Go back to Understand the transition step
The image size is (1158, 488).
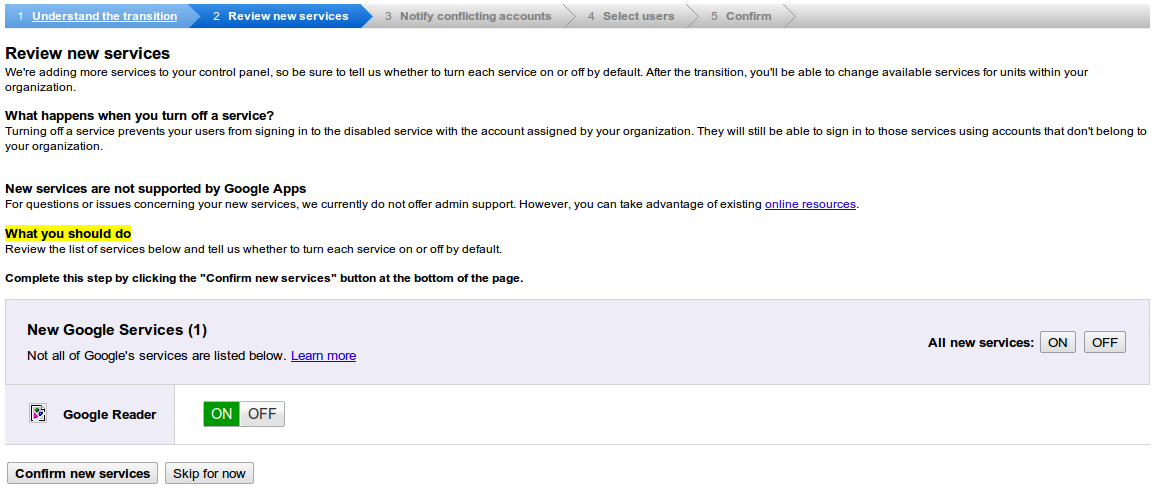click(104, 16)
